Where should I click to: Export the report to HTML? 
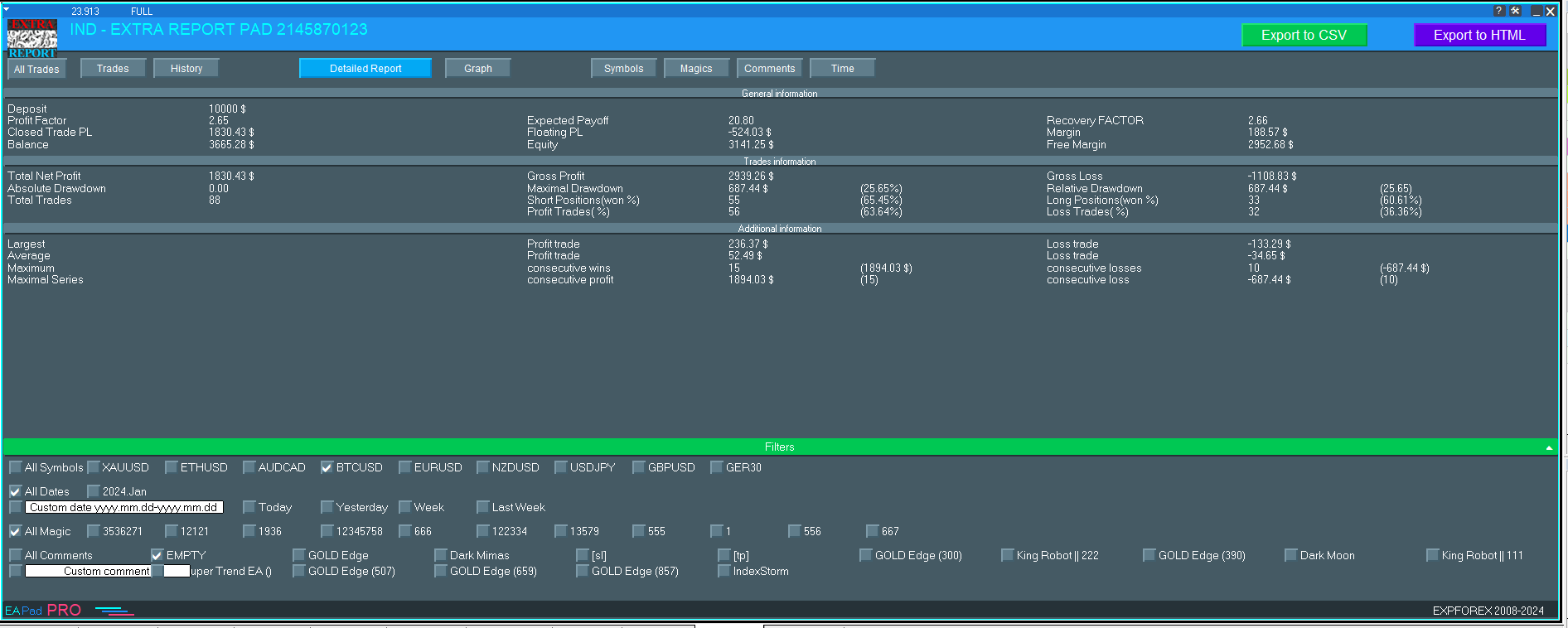(1479, 35)
